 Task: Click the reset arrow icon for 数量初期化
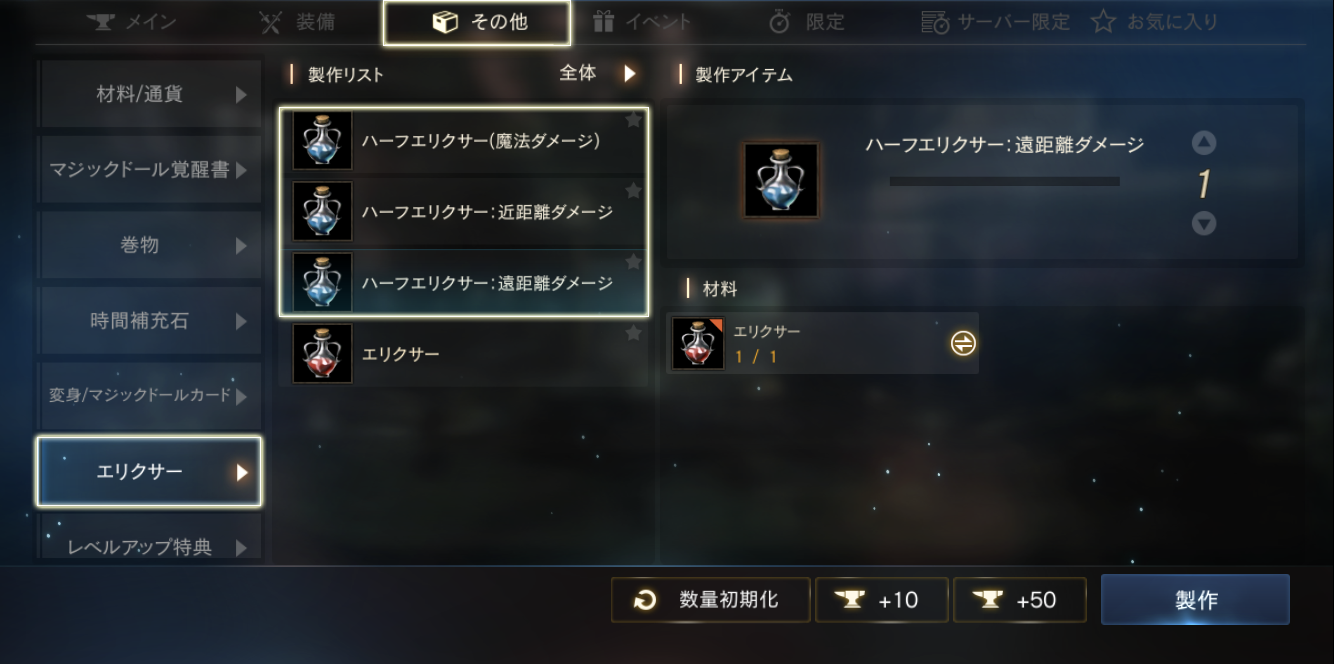[x=645, y=600]
